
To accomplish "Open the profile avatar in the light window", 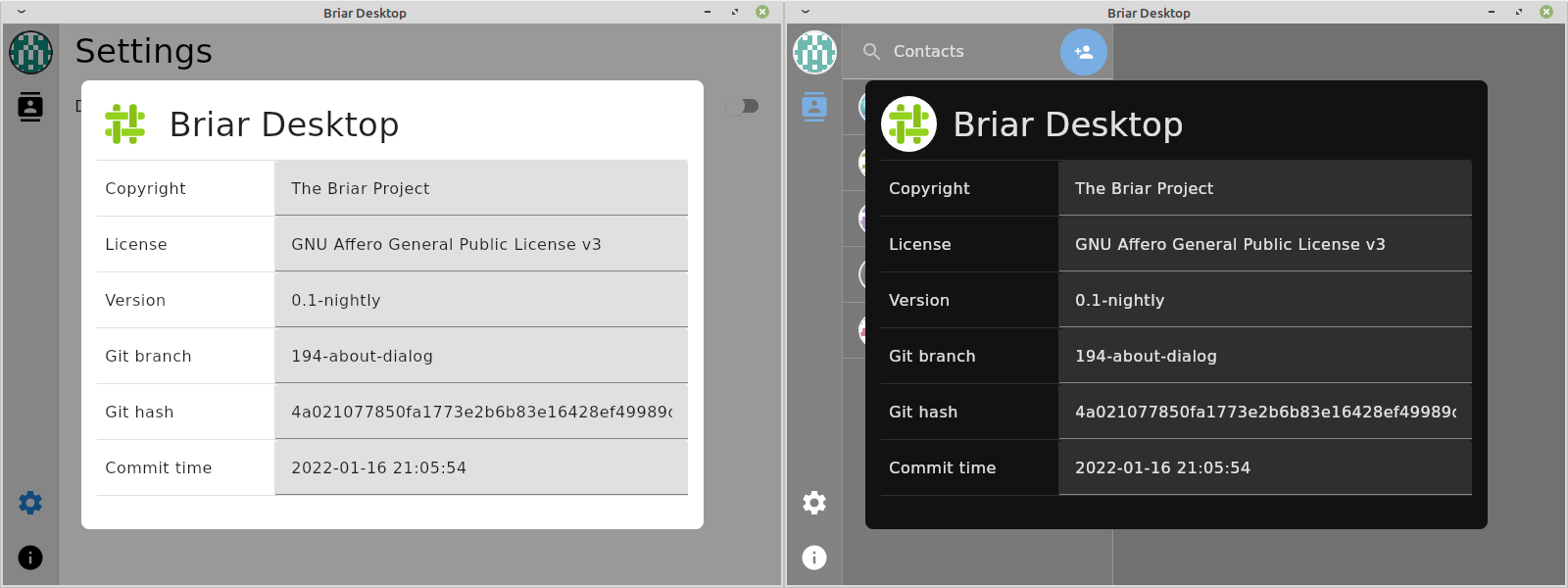I will click(x=30, y=52).
